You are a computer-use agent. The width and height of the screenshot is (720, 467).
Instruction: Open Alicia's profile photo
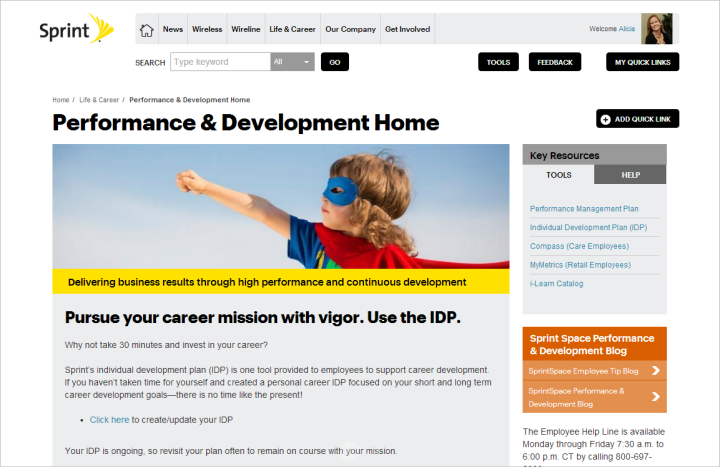click(657, 28)
